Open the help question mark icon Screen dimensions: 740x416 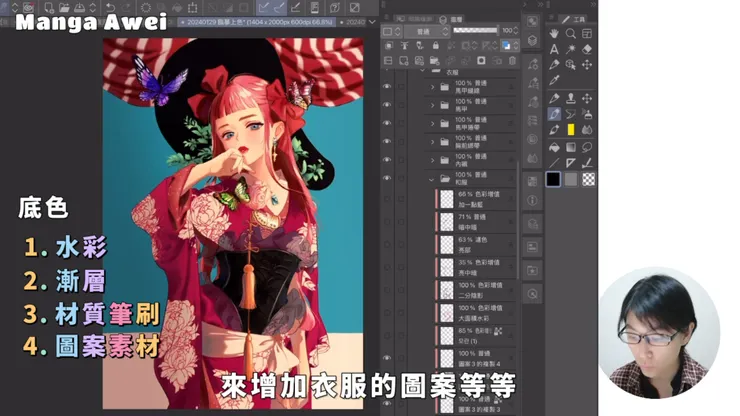click(335, 7)
